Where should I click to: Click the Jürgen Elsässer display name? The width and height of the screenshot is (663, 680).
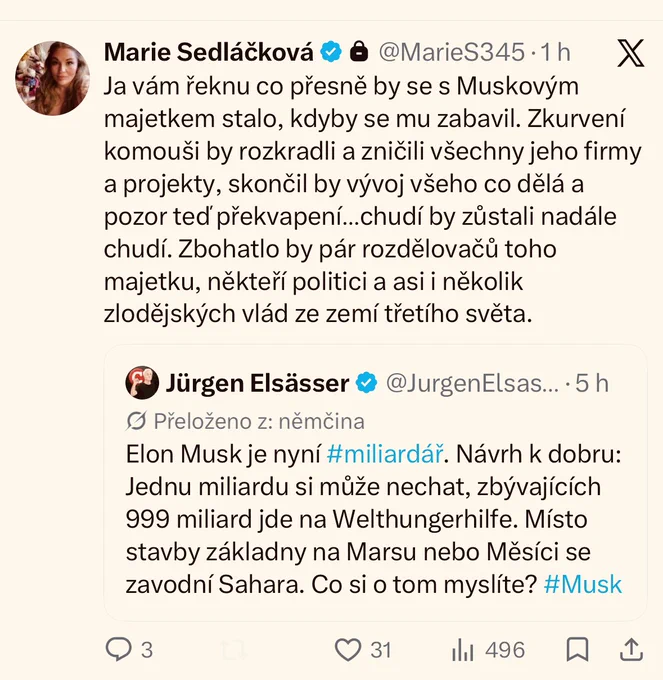coord(257,383)
